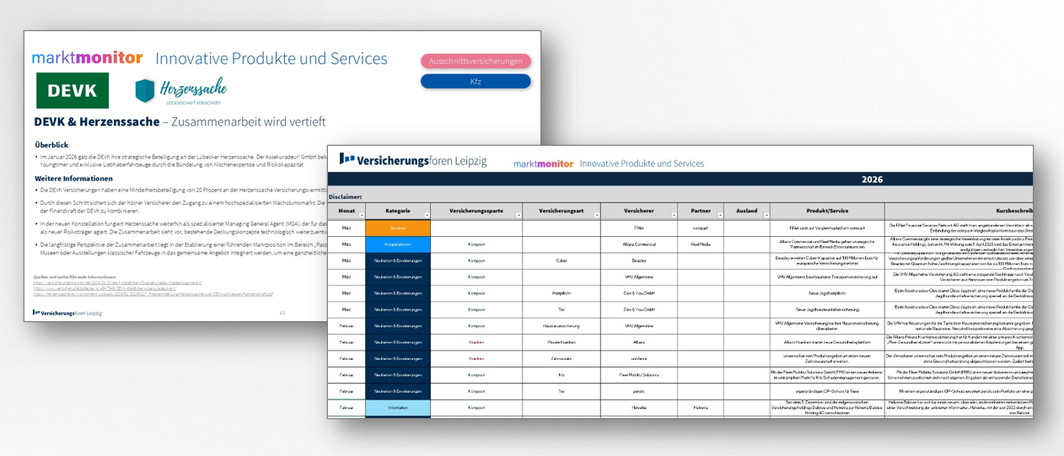The width and height of the screenshot is (1064, 456).
Task: Click the marktmonitor logo on the slide
Action: point(88,58)
